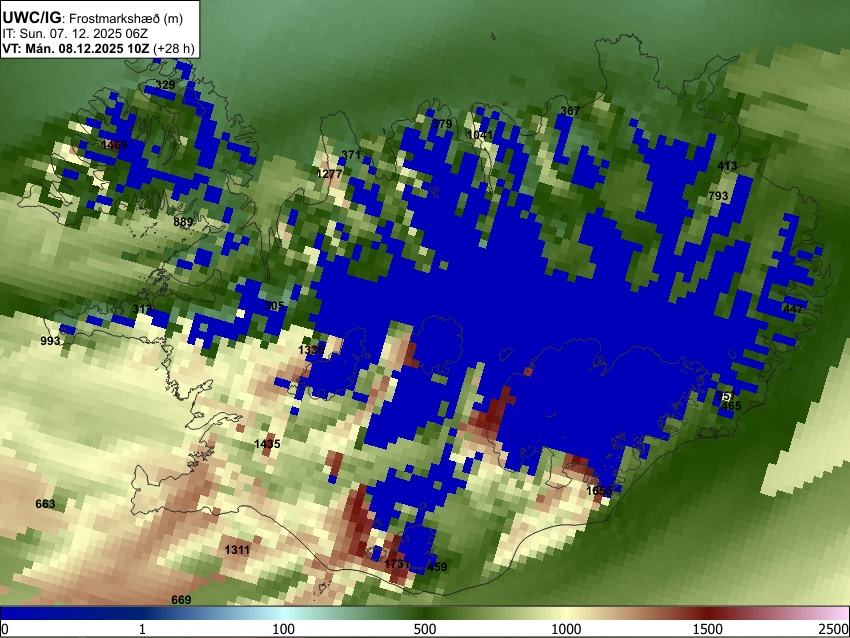The width and height of the screenshot is (850, 638).
Task: Click the 413 map value
Action: coord(727,166)
